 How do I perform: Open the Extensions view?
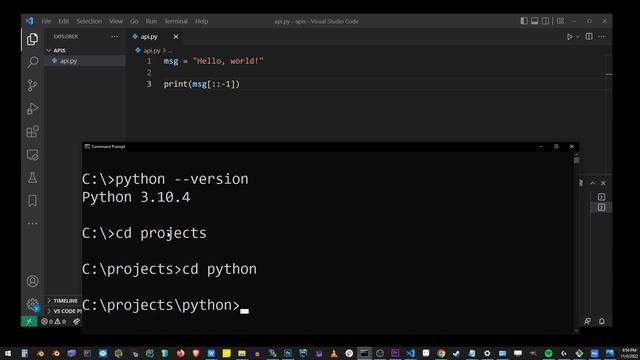32,131
